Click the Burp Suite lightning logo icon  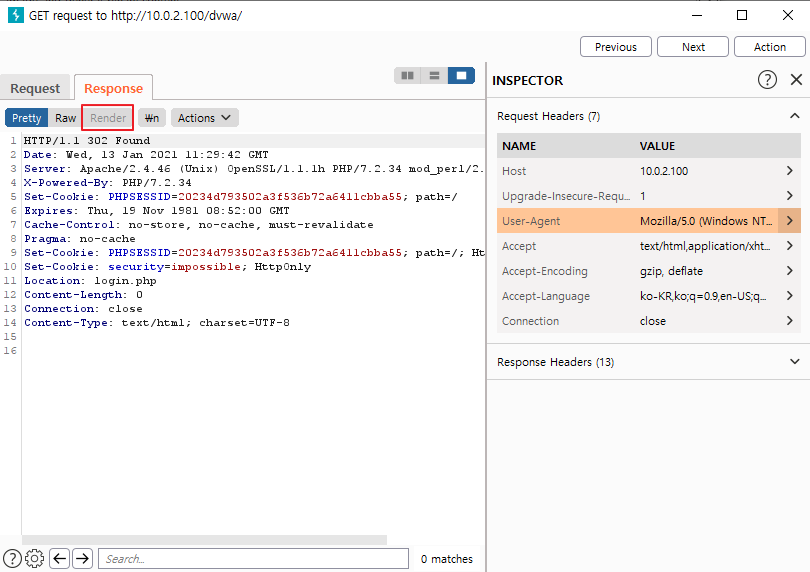tap(15, 15)
